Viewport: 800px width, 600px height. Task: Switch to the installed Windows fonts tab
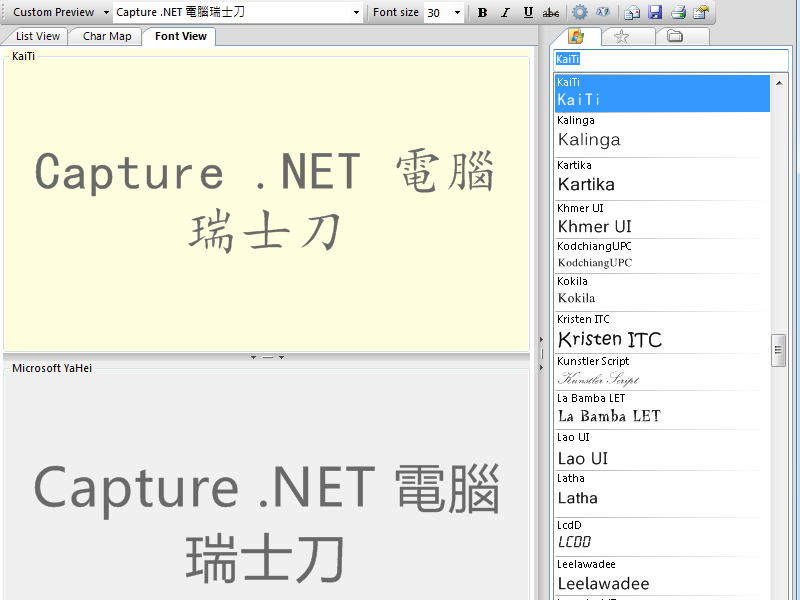coord(576,36)
